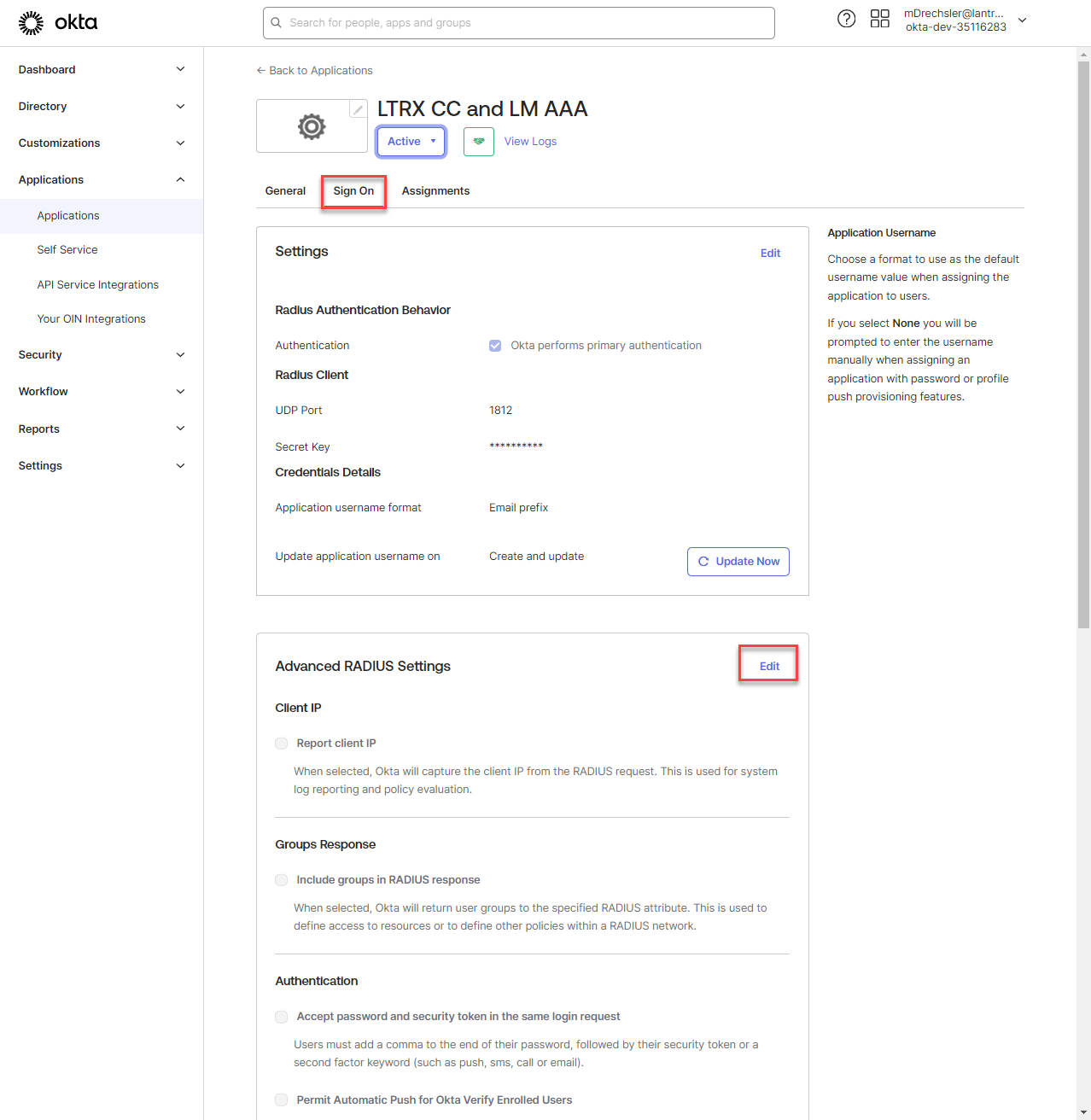Image resolution: width=1091 pixels, height=1120 pixels.
Task: Open the apps grid icon
Action: point(879,19)
